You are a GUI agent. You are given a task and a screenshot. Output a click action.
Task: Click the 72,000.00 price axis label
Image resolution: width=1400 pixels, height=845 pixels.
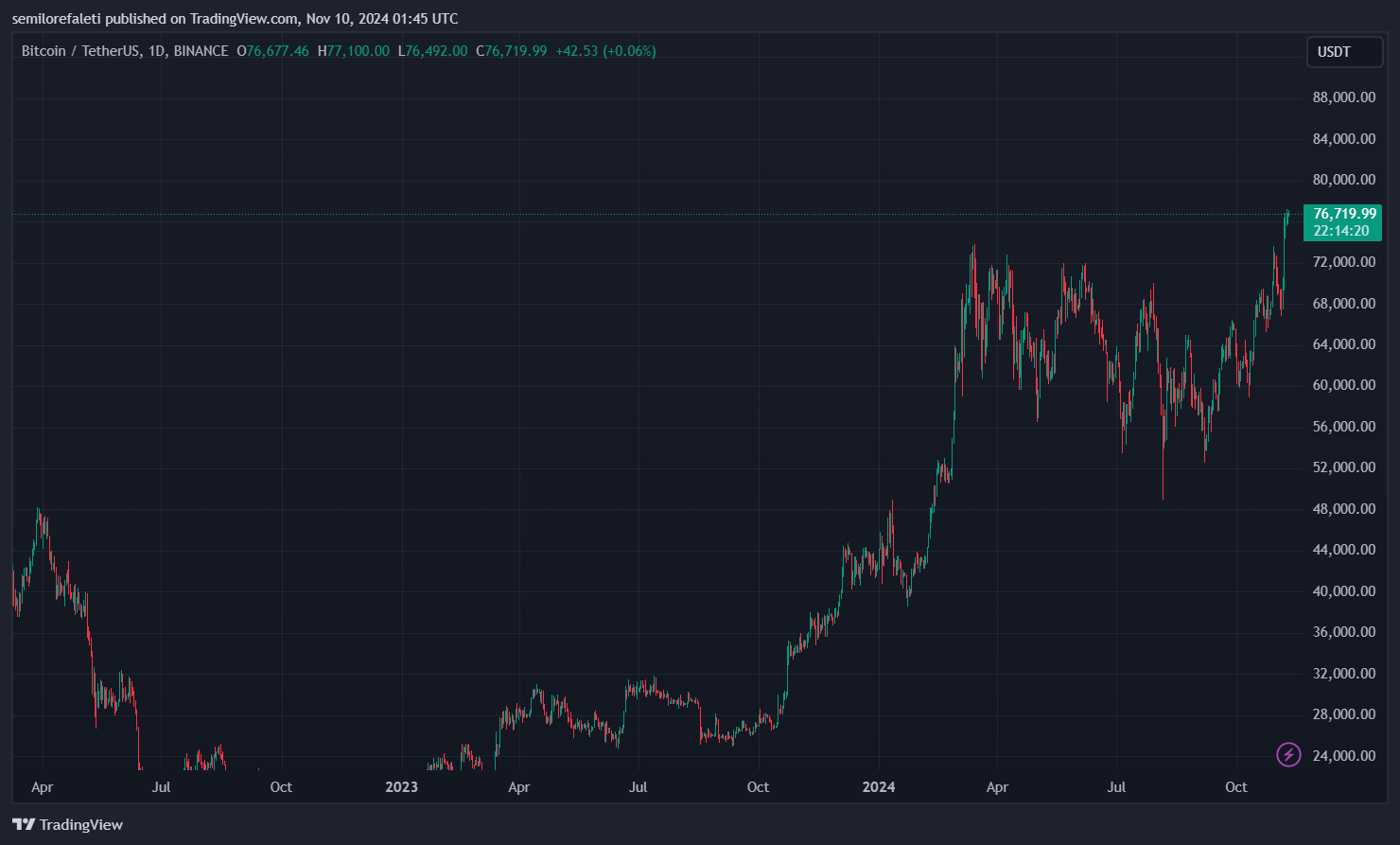(x=1343, y=262)
